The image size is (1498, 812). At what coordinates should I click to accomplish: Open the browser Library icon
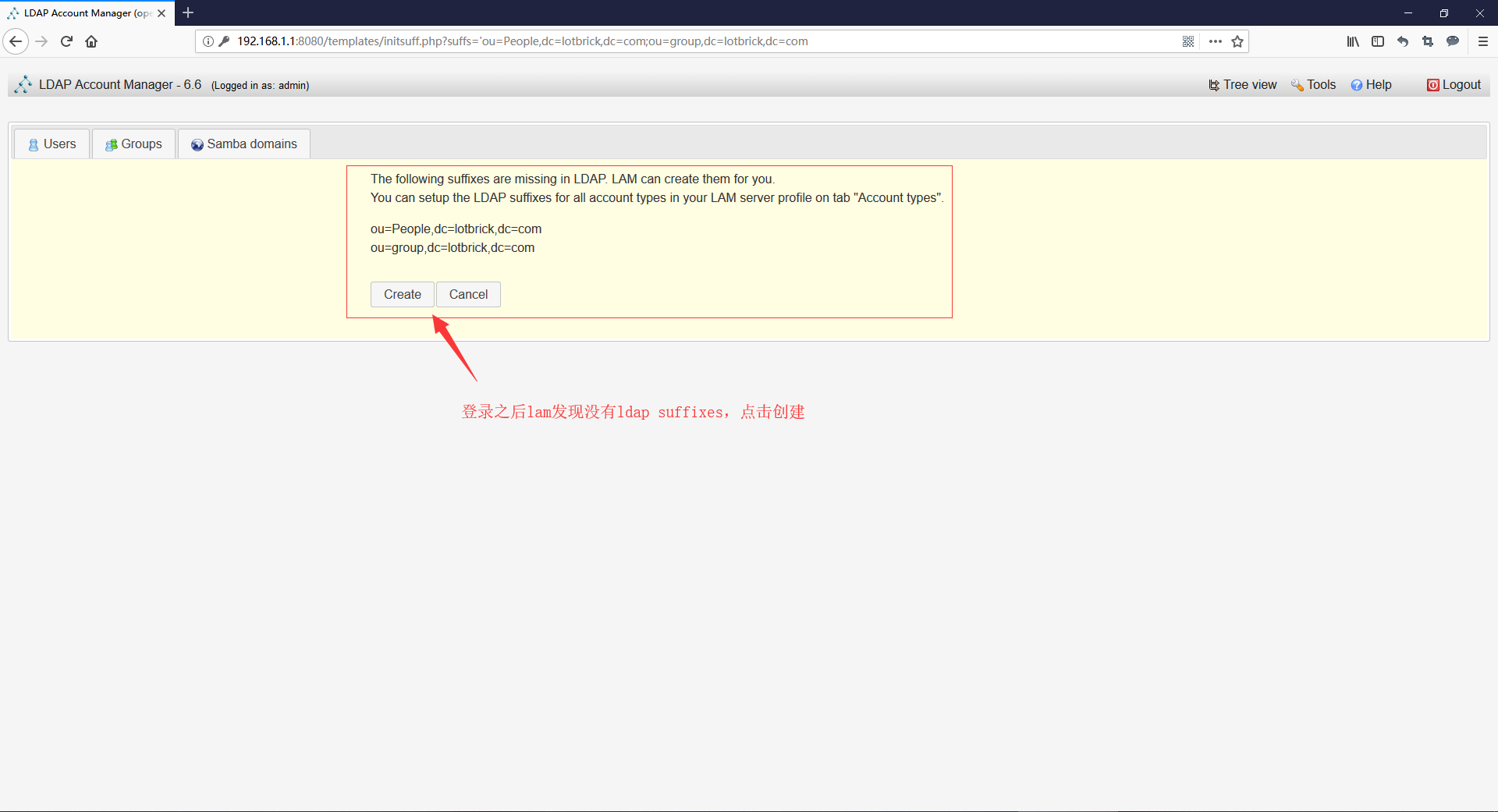1353,41
